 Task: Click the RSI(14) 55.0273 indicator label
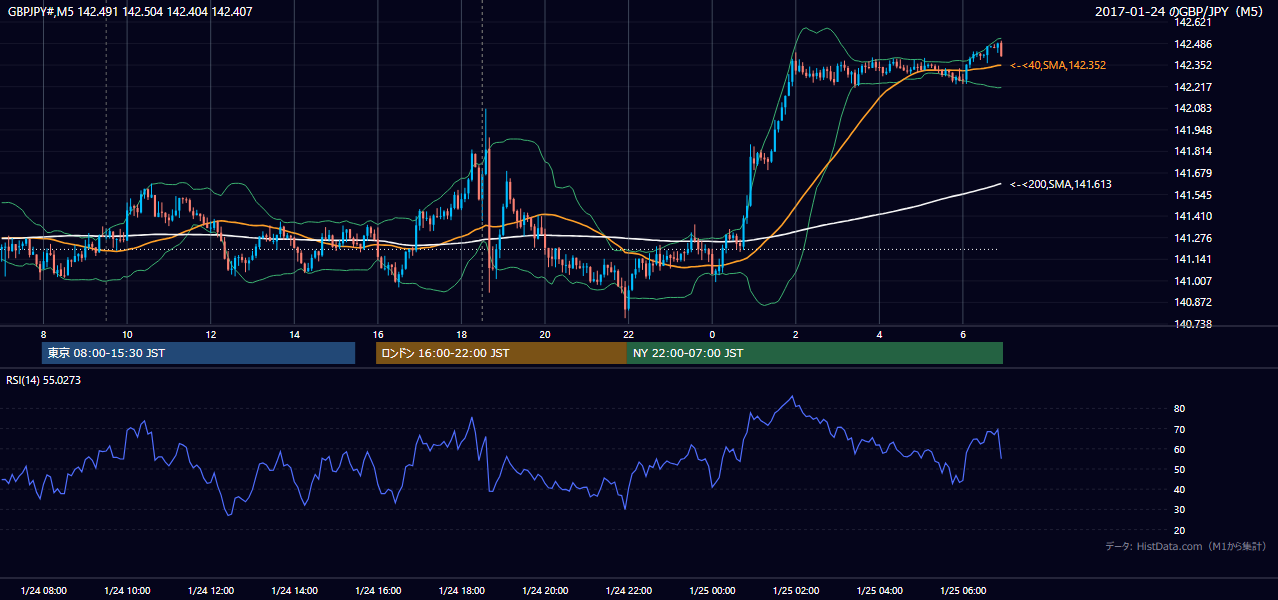45,380
